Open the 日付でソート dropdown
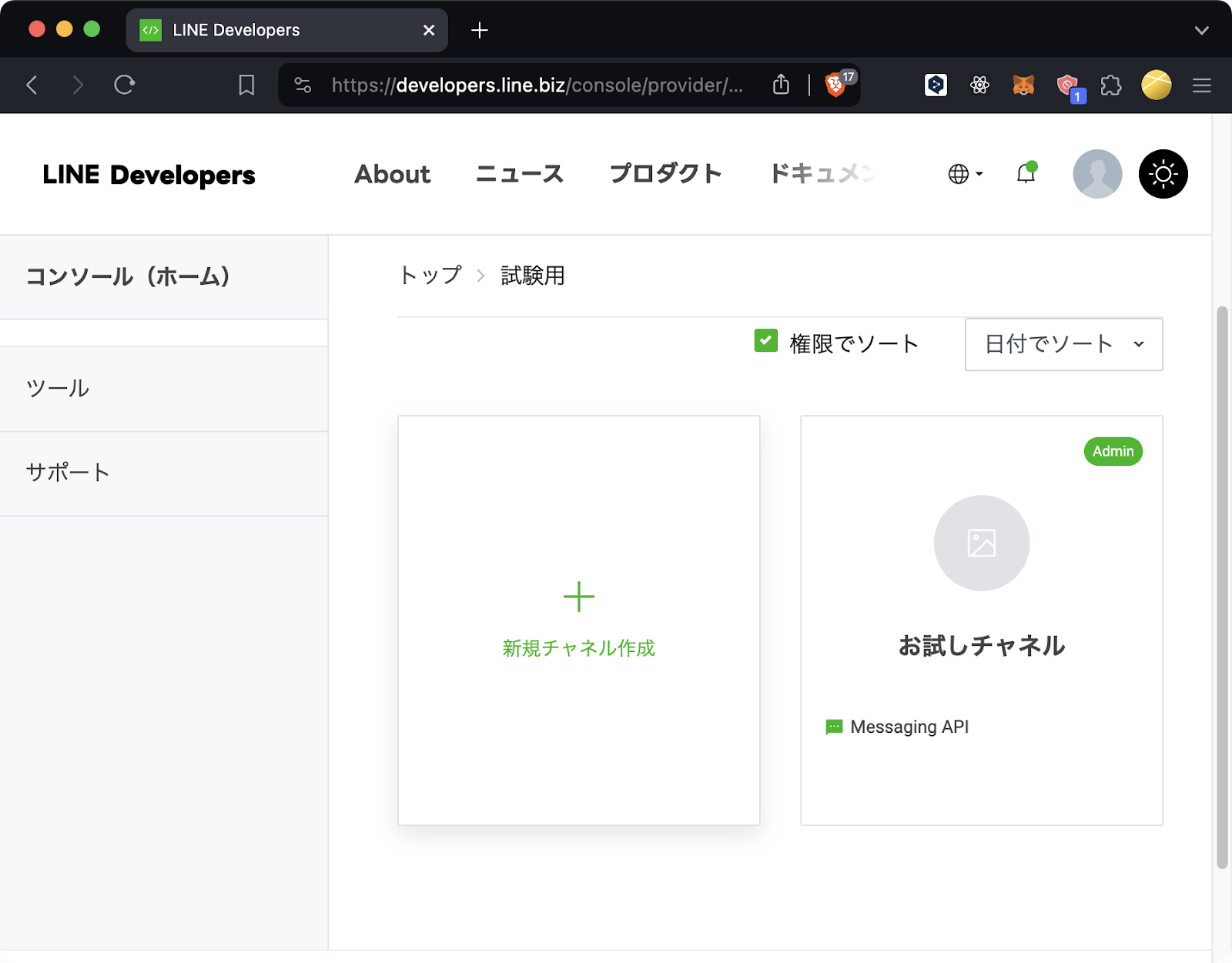This screenshot has height=963, width=1232. pyautogui.click(x=1063, y=344)
